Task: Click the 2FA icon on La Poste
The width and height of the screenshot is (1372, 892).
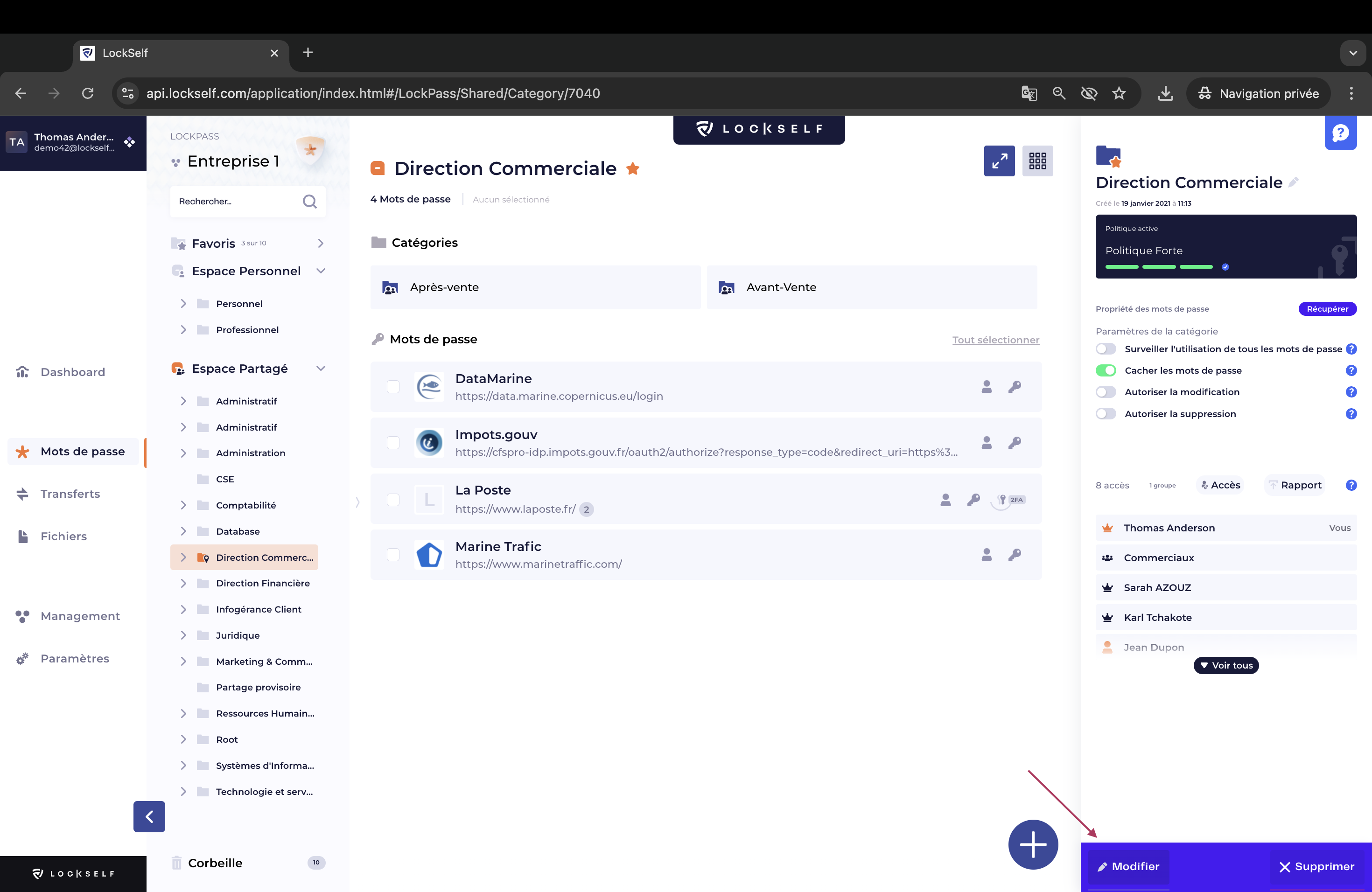Action: [1009, 500]
